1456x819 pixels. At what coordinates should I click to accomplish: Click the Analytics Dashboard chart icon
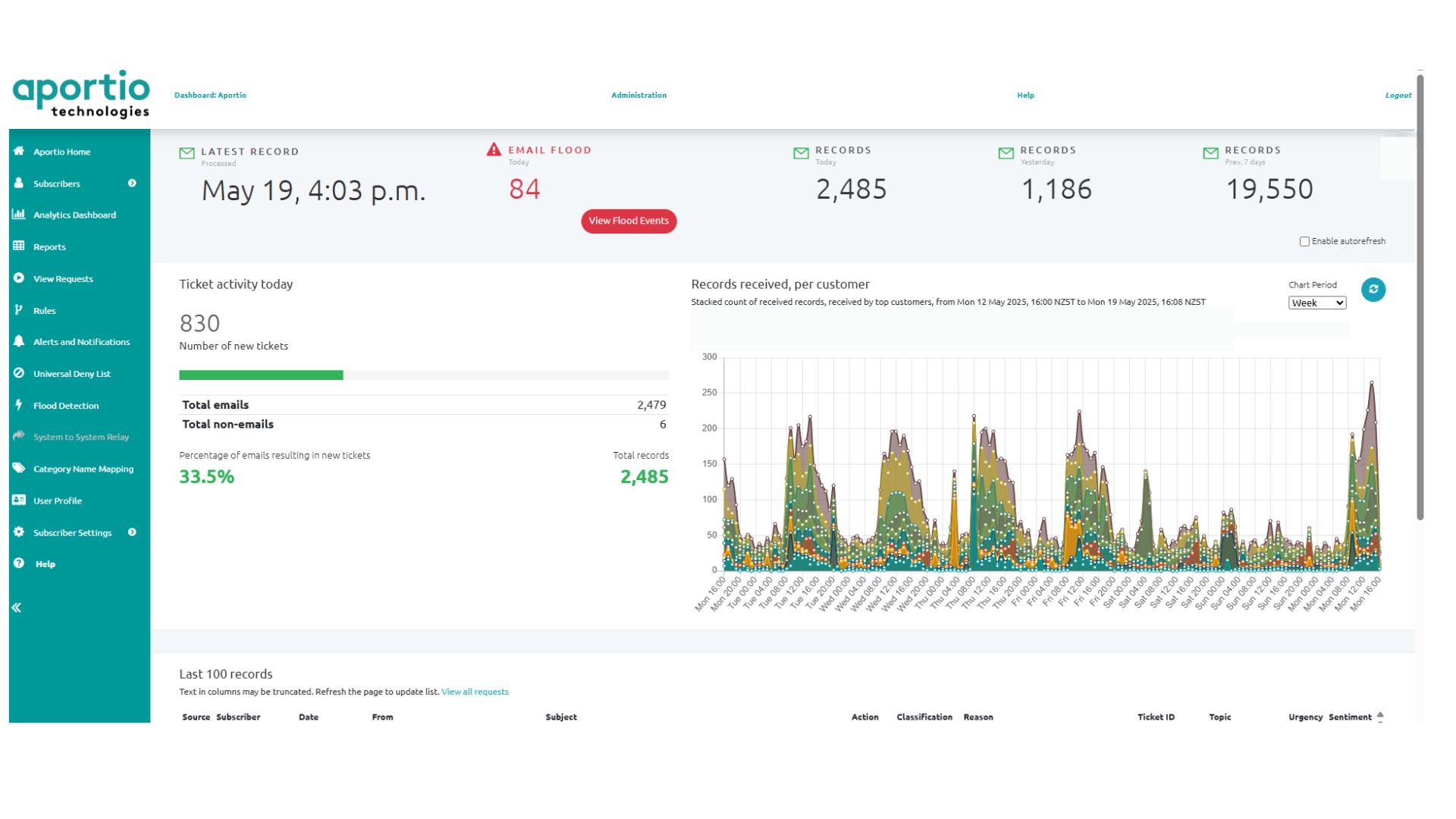click(x=19, y=215)
